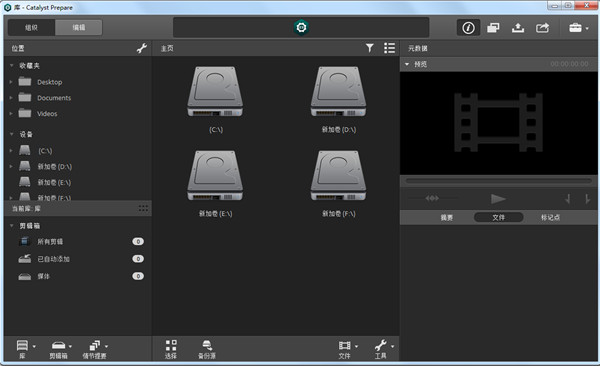Click the preview video area
The width and height of the screenshot is (600, 366).
pyautogui.click(x=499, y=123)
